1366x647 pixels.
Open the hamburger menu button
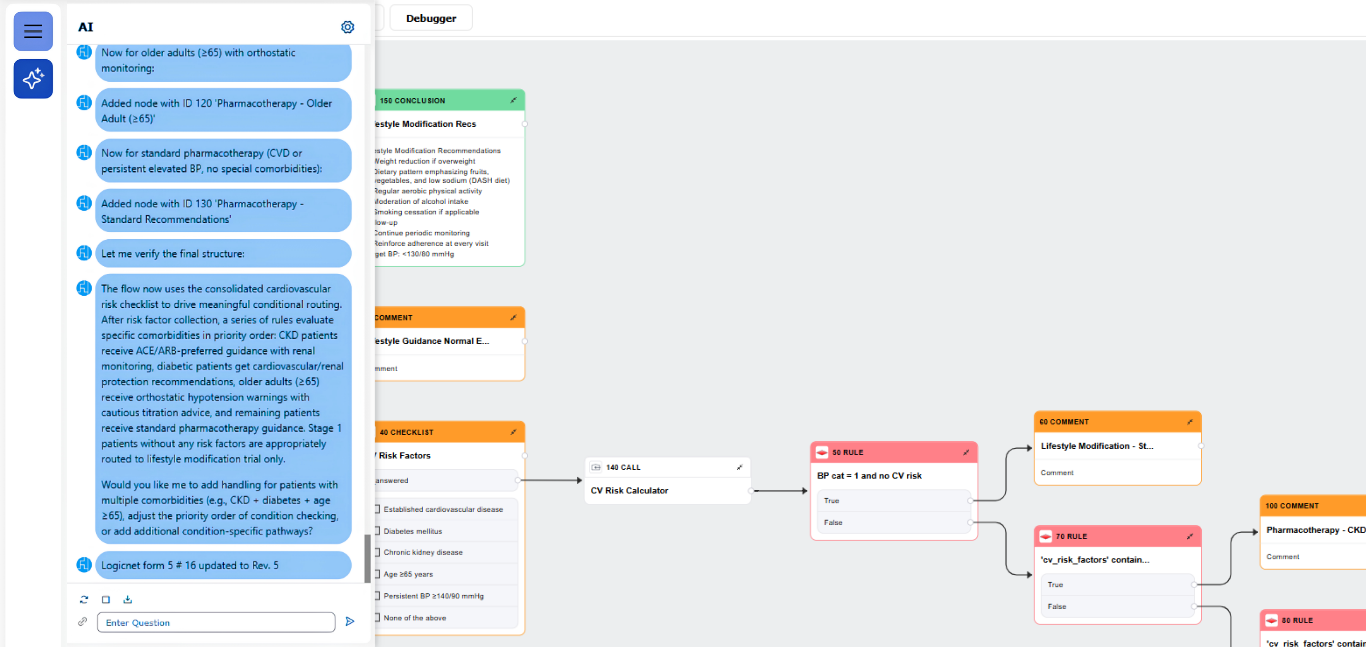tap(33, 31)
